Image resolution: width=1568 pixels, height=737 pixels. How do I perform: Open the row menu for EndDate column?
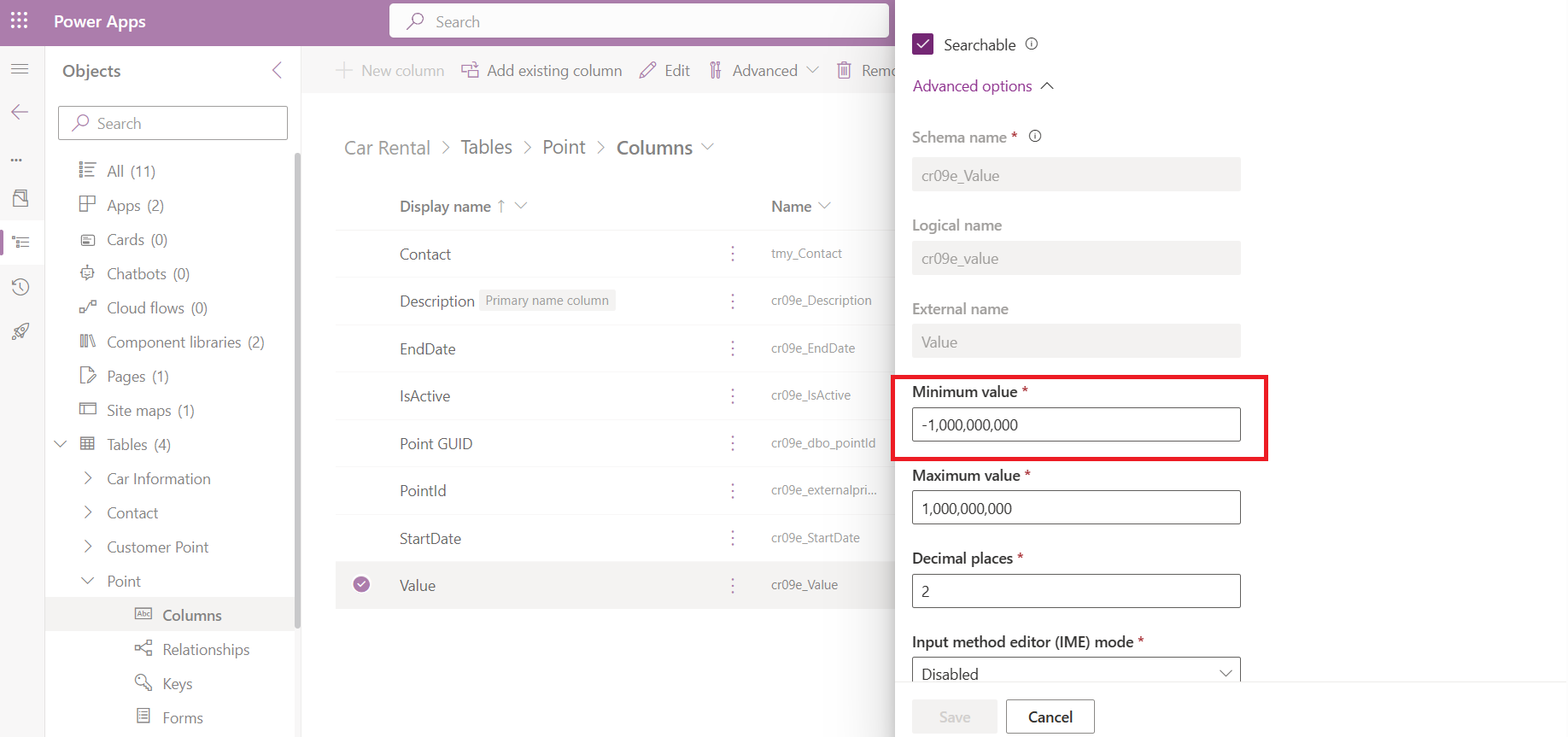click(733, 348)
